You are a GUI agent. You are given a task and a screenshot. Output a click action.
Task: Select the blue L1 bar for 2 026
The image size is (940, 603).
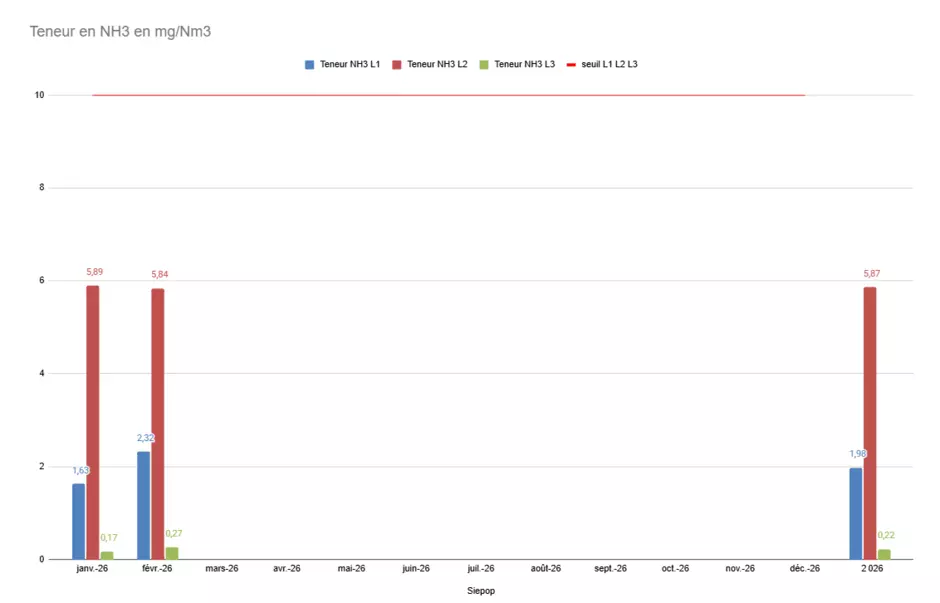856,513
